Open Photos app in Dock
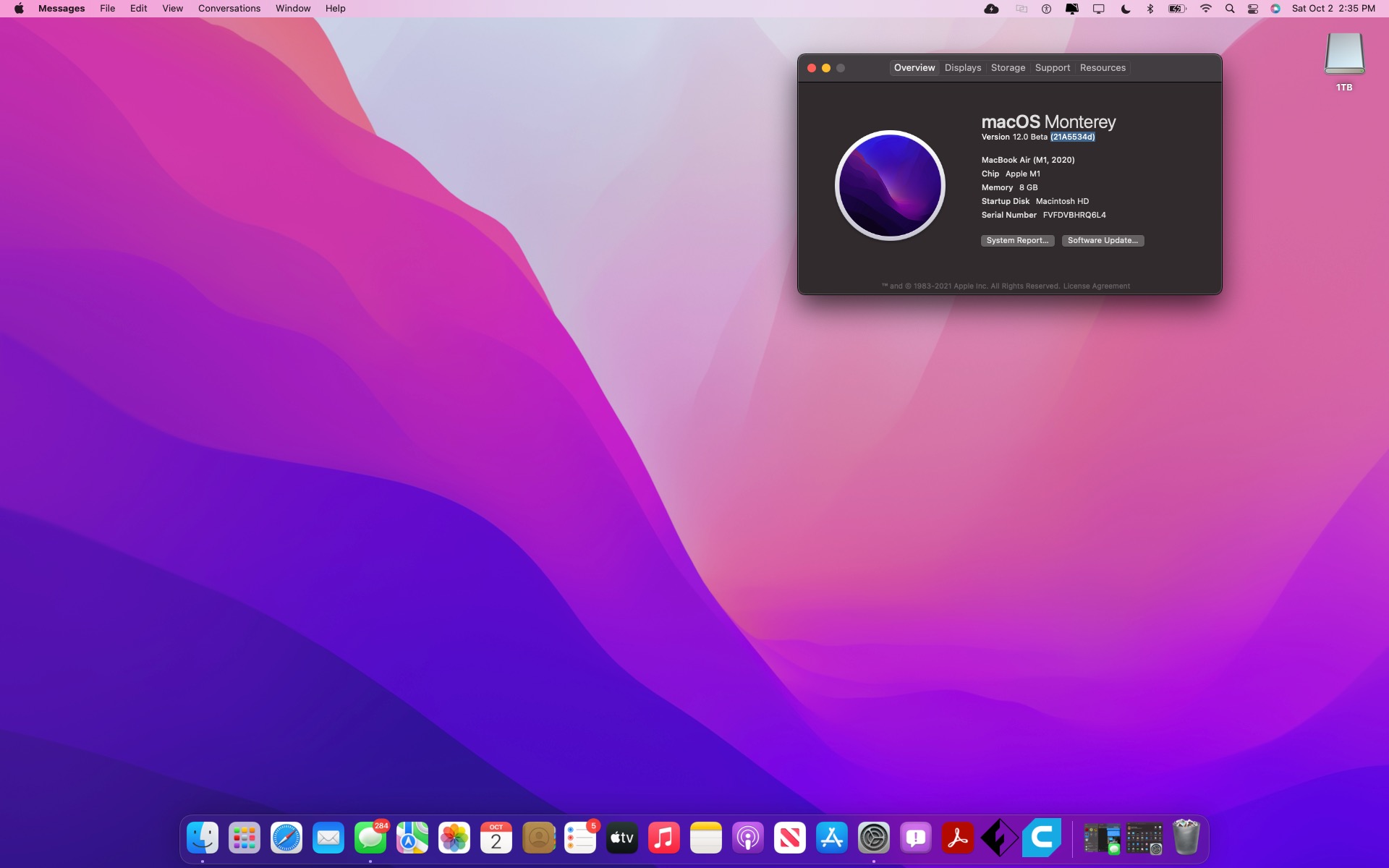The height and width of the screenshot is (868, 1389). pos(454,838)
